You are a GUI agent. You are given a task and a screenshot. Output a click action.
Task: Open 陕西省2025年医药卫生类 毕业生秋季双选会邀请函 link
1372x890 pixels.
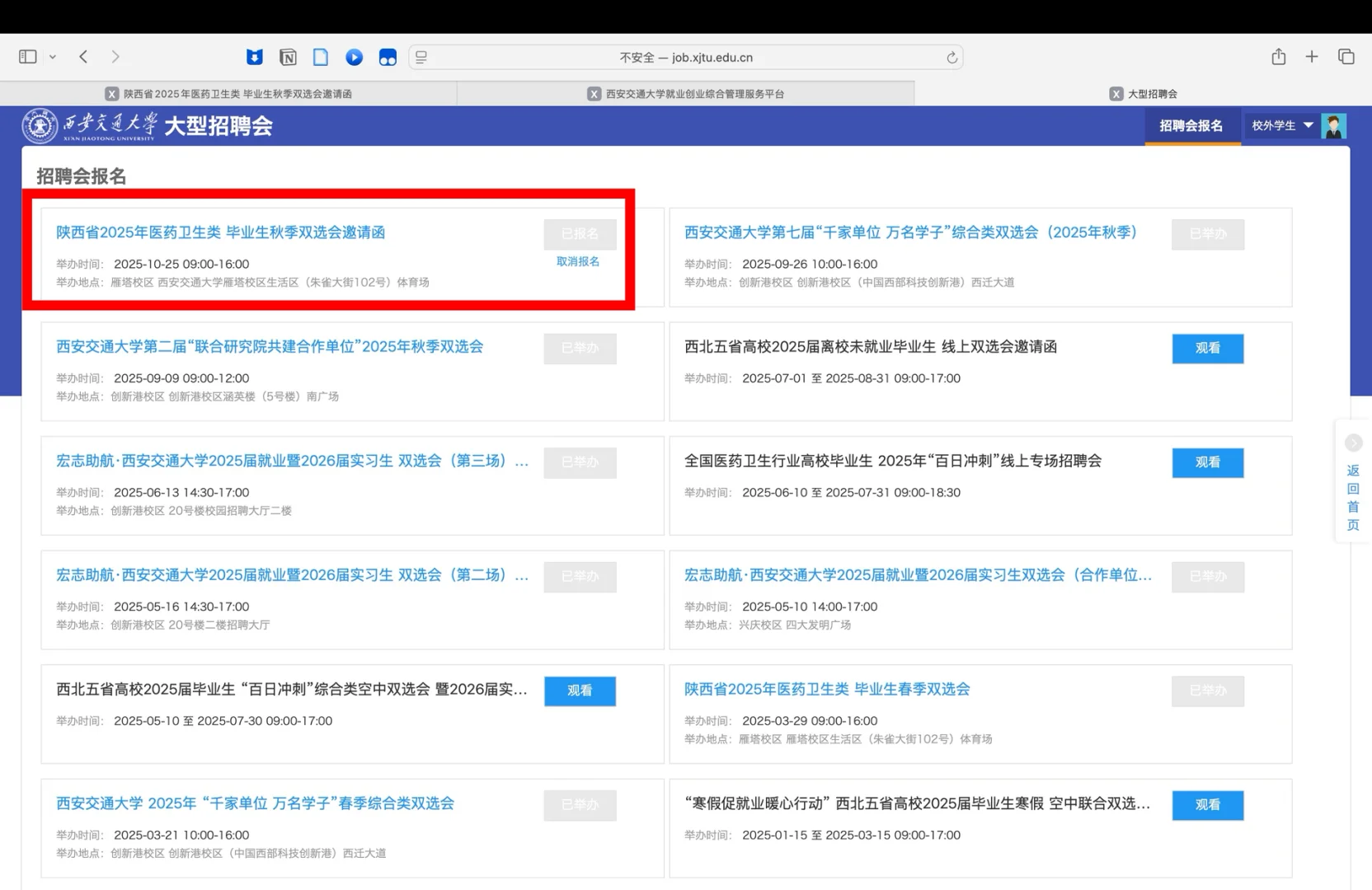(x=221, y=232)
